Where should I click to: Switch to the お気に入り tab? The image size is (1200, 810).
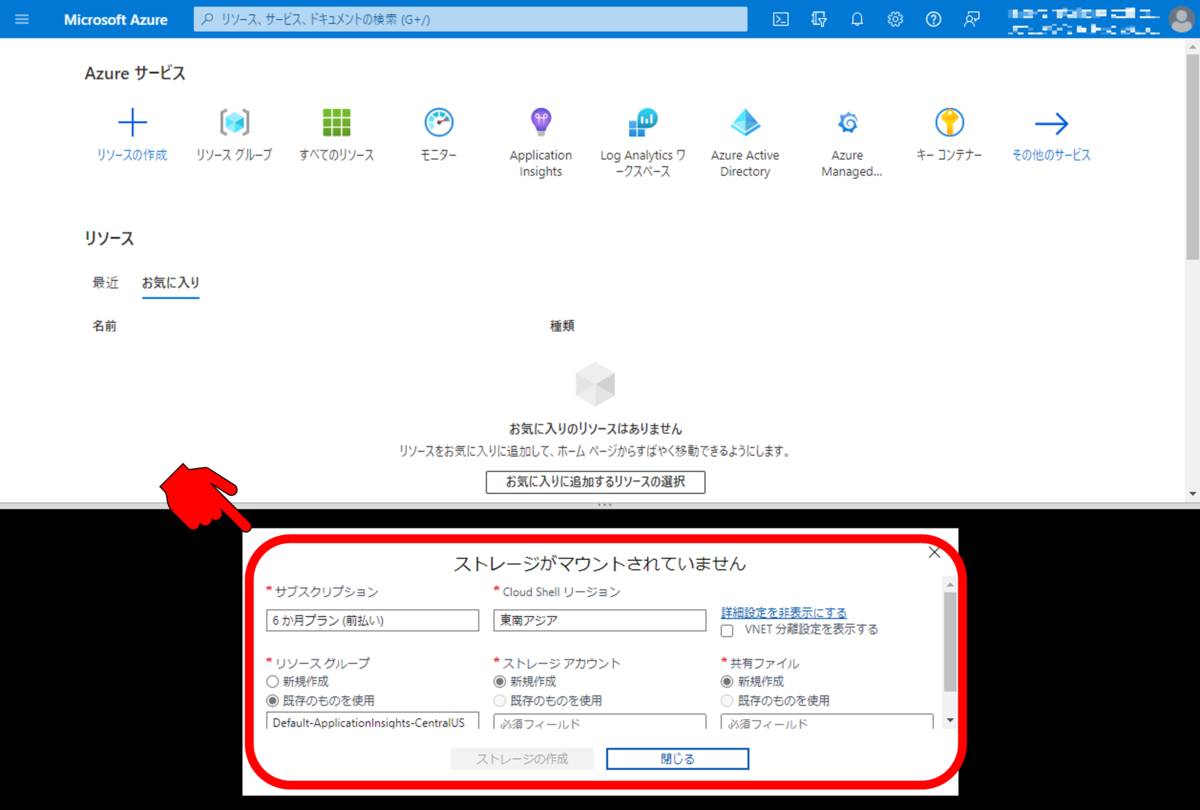point(170,282)
